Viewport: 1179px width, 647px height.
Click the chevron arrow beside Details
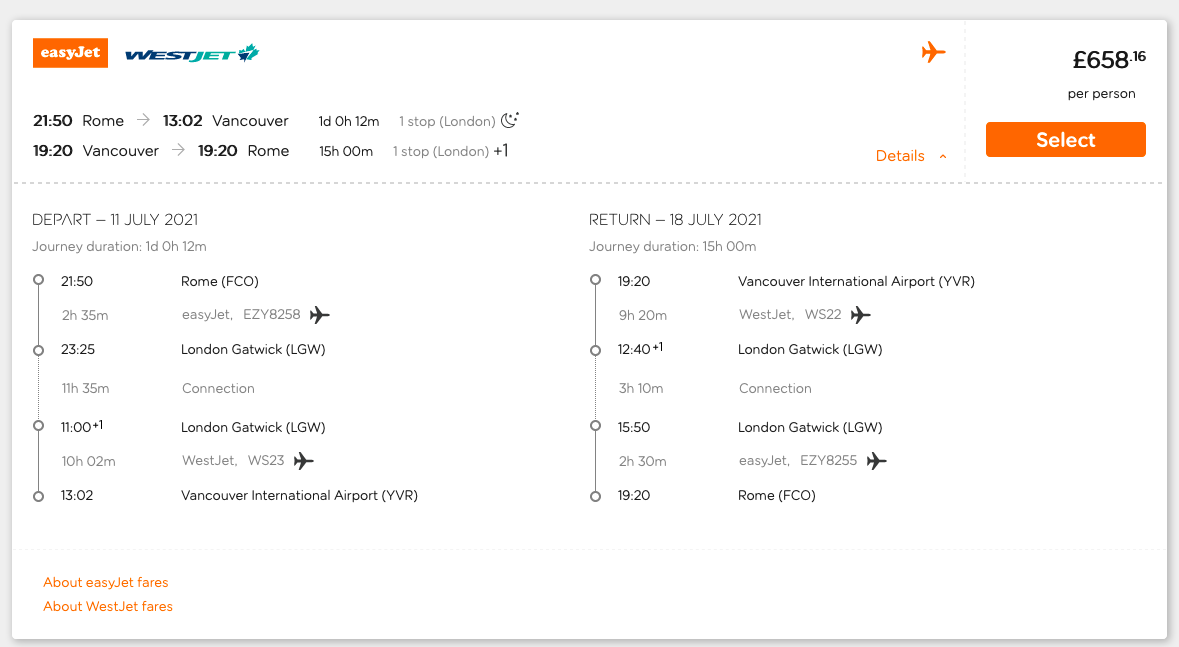[x=942, y=156]
